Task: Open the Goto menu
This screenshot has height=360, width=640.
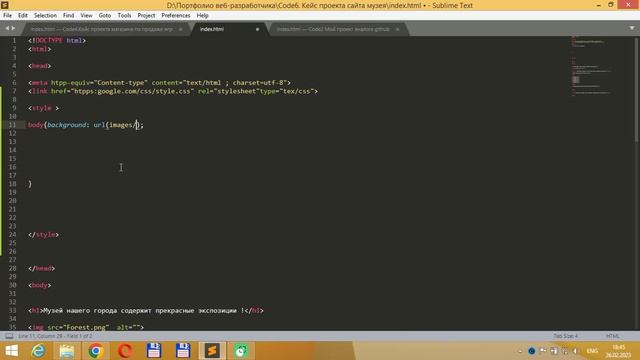Action: (104, 16)
